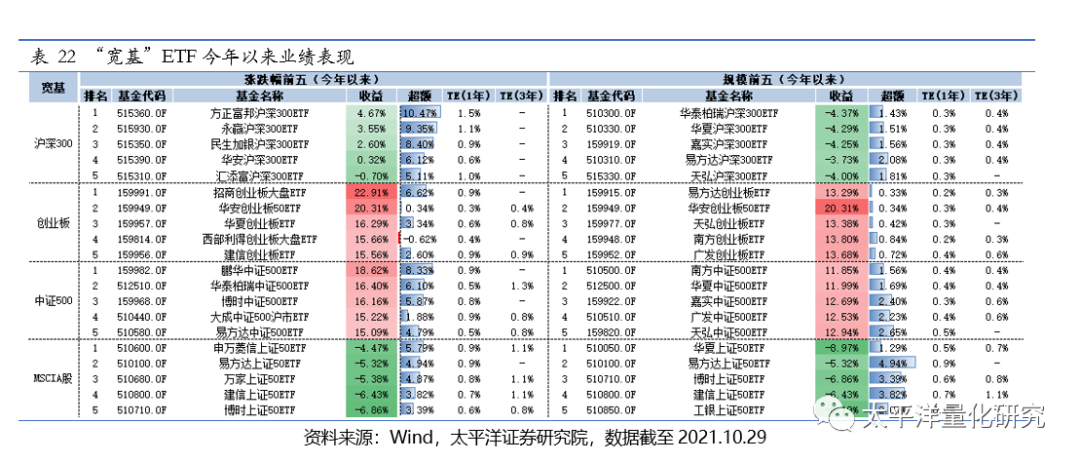Click the green -8.97% return cell
1080x463 pixels.
(840, 349)
